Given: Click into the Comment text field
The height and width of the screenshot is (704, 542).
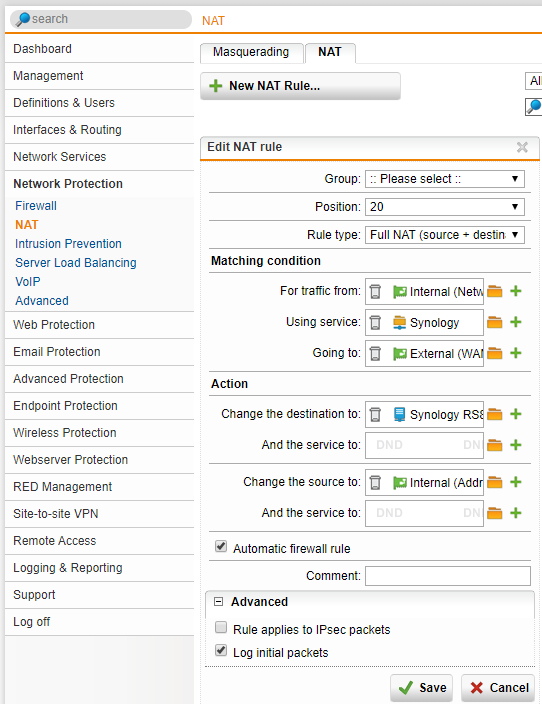Looking at the screenshot, I should click(448, 576).
